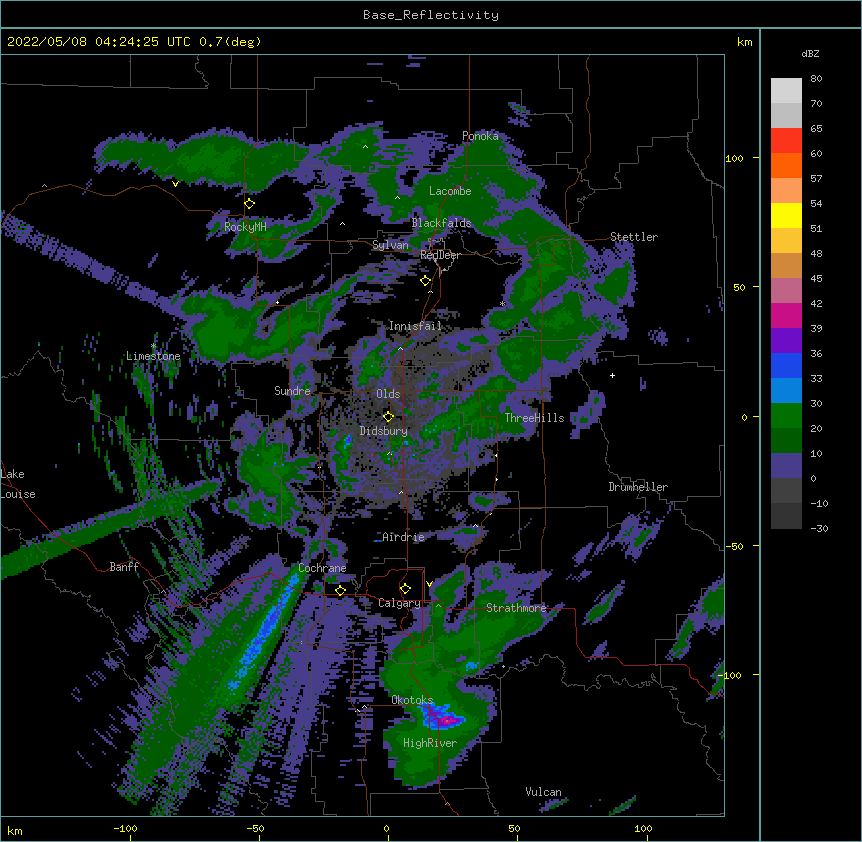Click the 65 value in the dBZ legend

[816, 129]
